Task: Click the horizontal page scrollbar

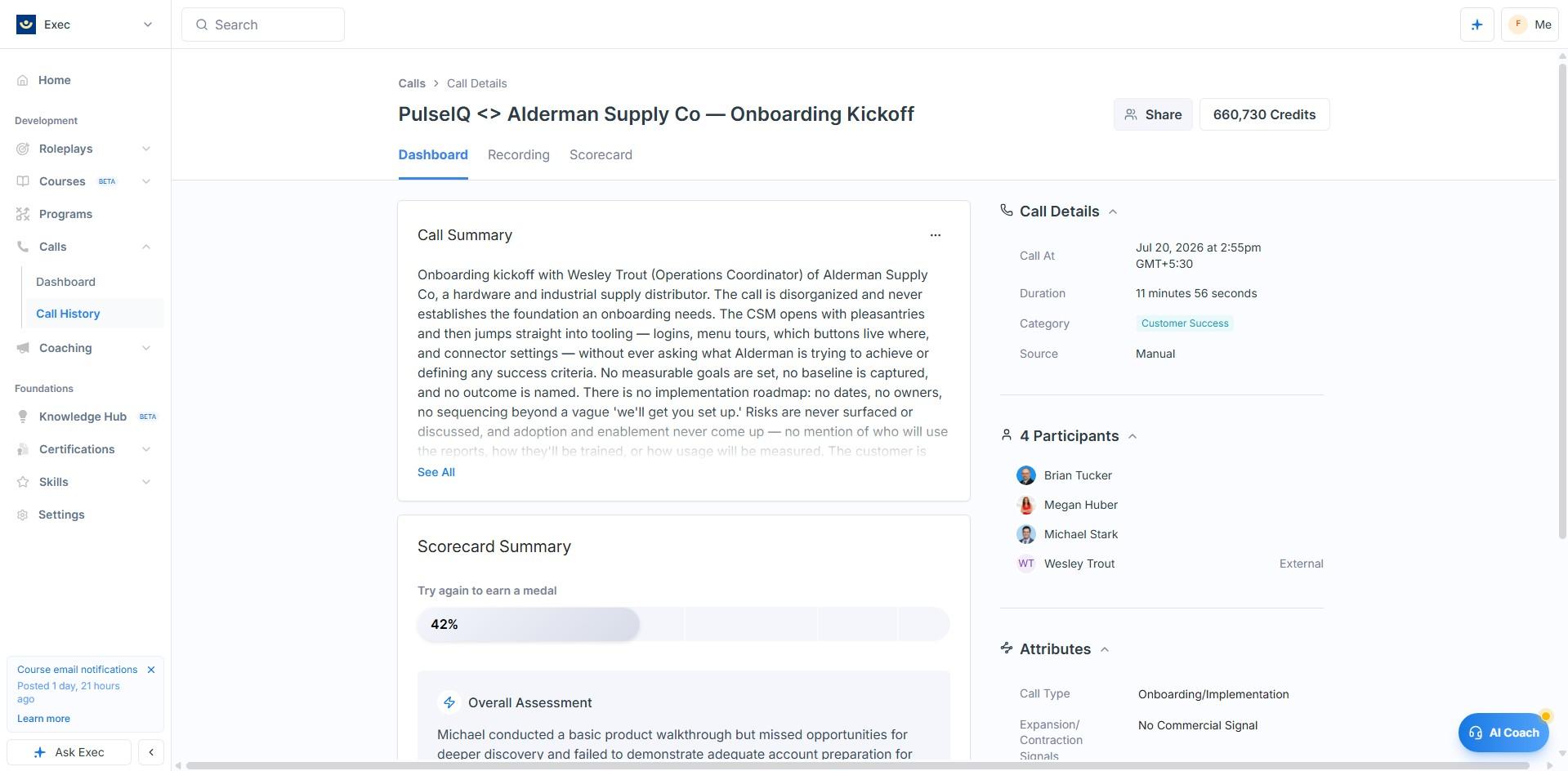Action: (x=857, y=765)
